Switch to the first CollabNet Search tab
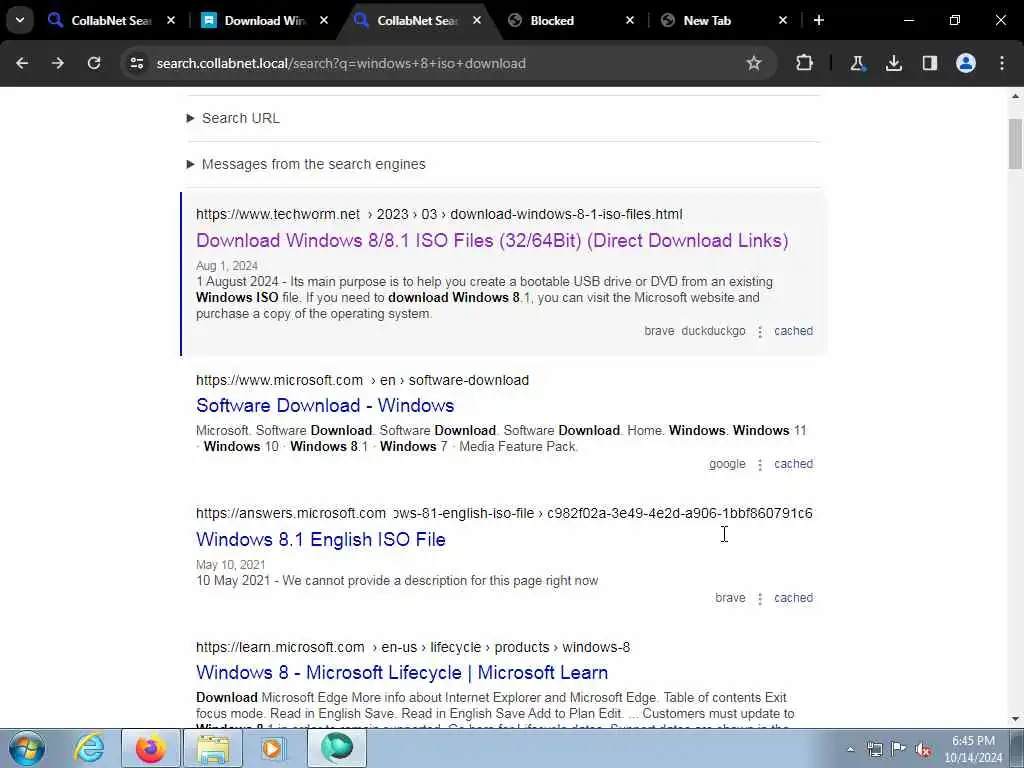This screenshot has height=768, width=1024. (x=111, y=20)
